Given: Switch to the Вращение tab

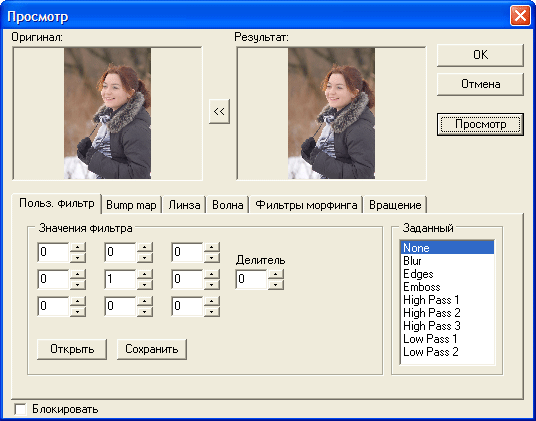Looking at the screenshot, I should (395, 205).
